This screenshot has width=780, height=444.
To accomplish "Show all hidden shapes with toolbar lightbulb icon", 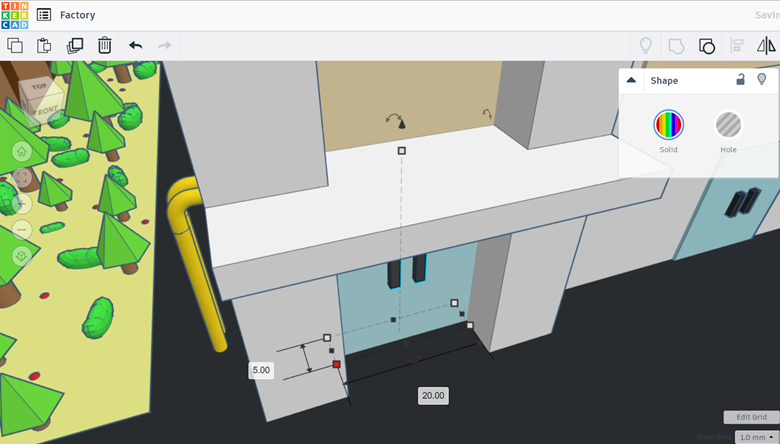I will (645, 45).
